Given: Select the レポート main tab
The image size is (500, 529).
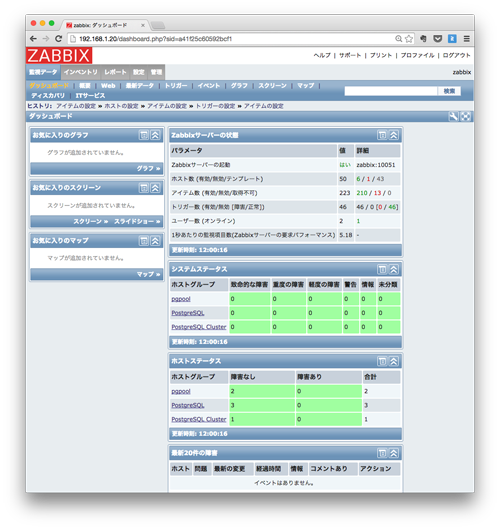Looking at the screenshot, I should click(x=115, y=72).
